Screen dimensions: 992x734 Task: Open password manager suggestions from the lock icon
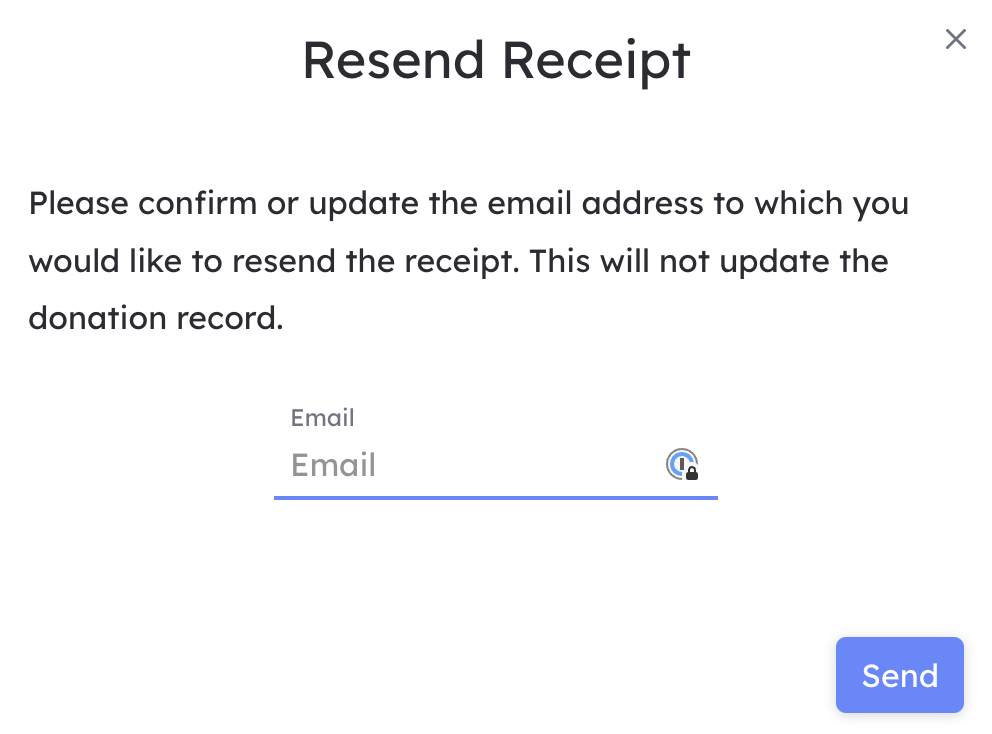click(x=682, y=464)
